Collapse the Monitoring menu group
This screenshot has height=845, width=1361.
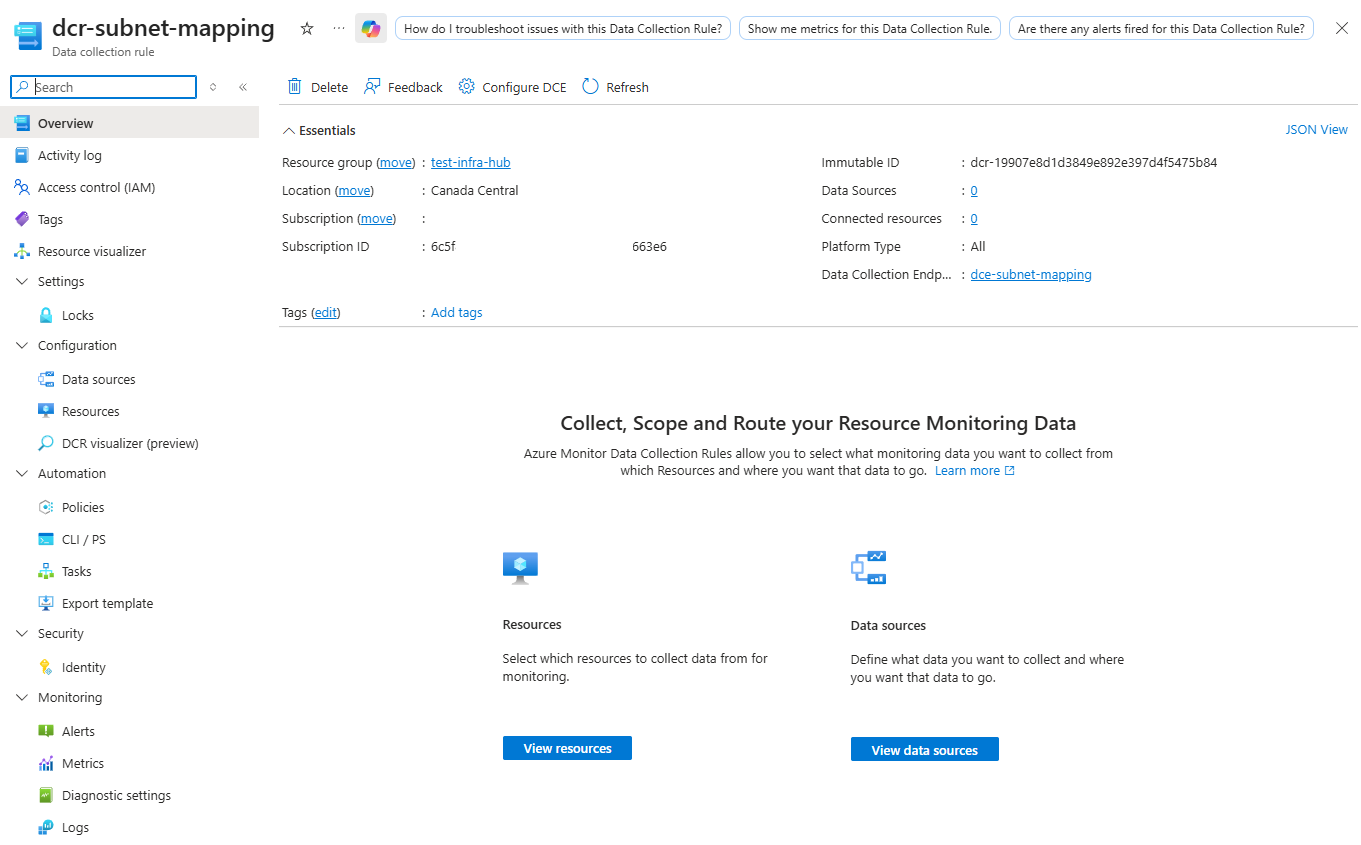click(22, 697)
